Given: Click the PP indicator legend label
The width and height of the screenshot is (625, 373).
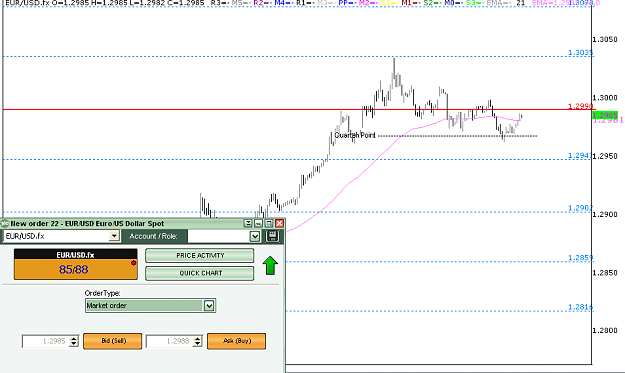Looking at the screenshot, I should point(343,3).
